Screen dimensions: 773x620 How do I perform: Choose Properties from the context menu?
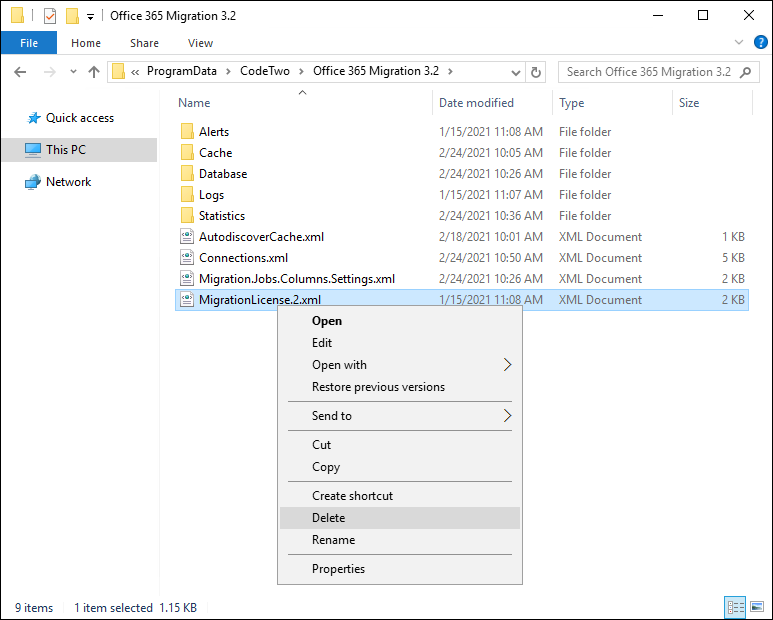[400, 569]
